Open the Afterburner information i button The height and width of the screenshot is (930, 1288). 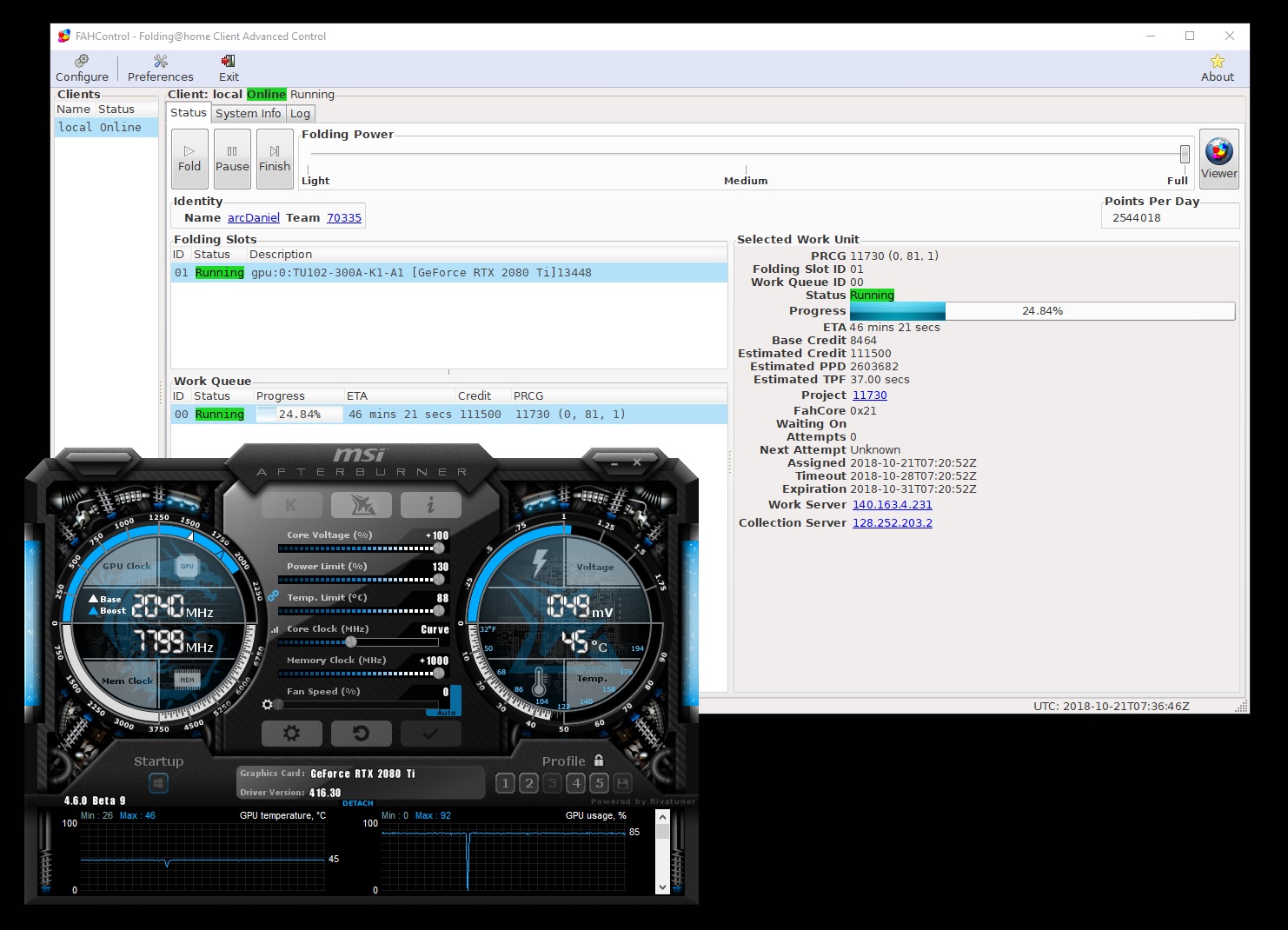point(430,505)
